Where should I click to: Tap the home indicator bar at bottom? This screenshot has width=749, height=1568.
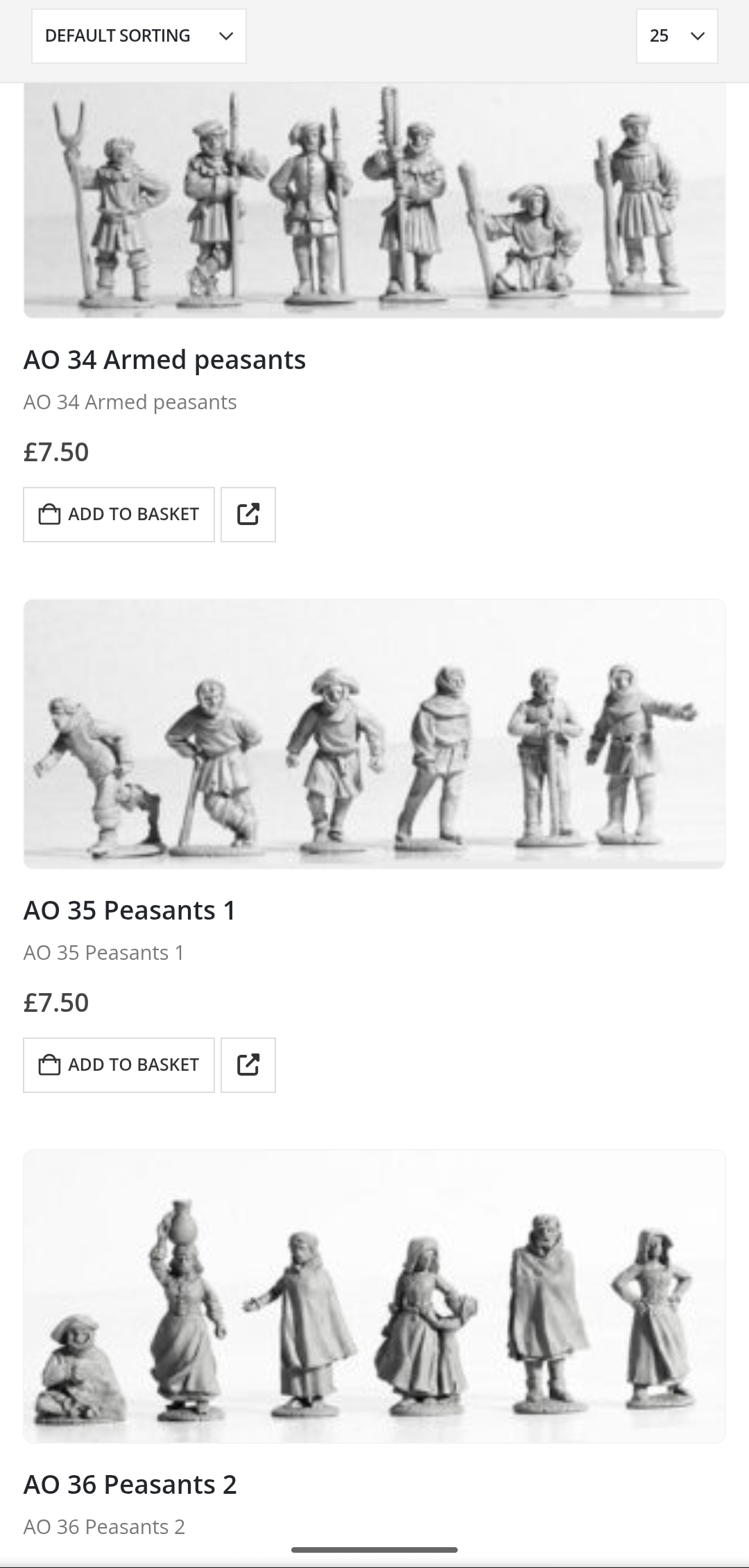tap(374, 1550)
